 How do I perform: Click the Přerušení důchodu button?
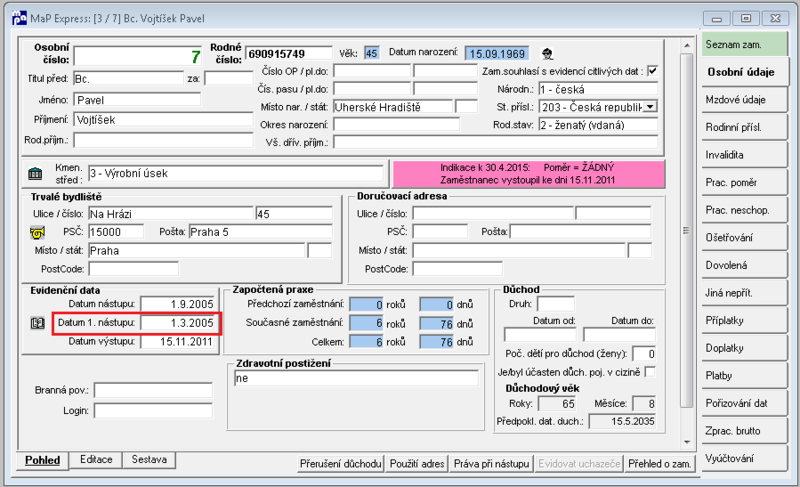coord(341,464)
